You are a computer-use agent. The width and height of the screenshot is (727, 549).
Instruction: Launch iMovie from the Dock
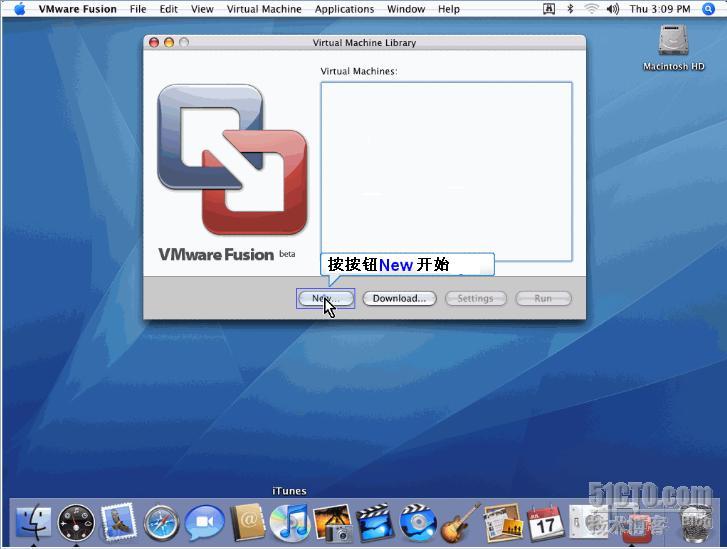click(375, 523)
